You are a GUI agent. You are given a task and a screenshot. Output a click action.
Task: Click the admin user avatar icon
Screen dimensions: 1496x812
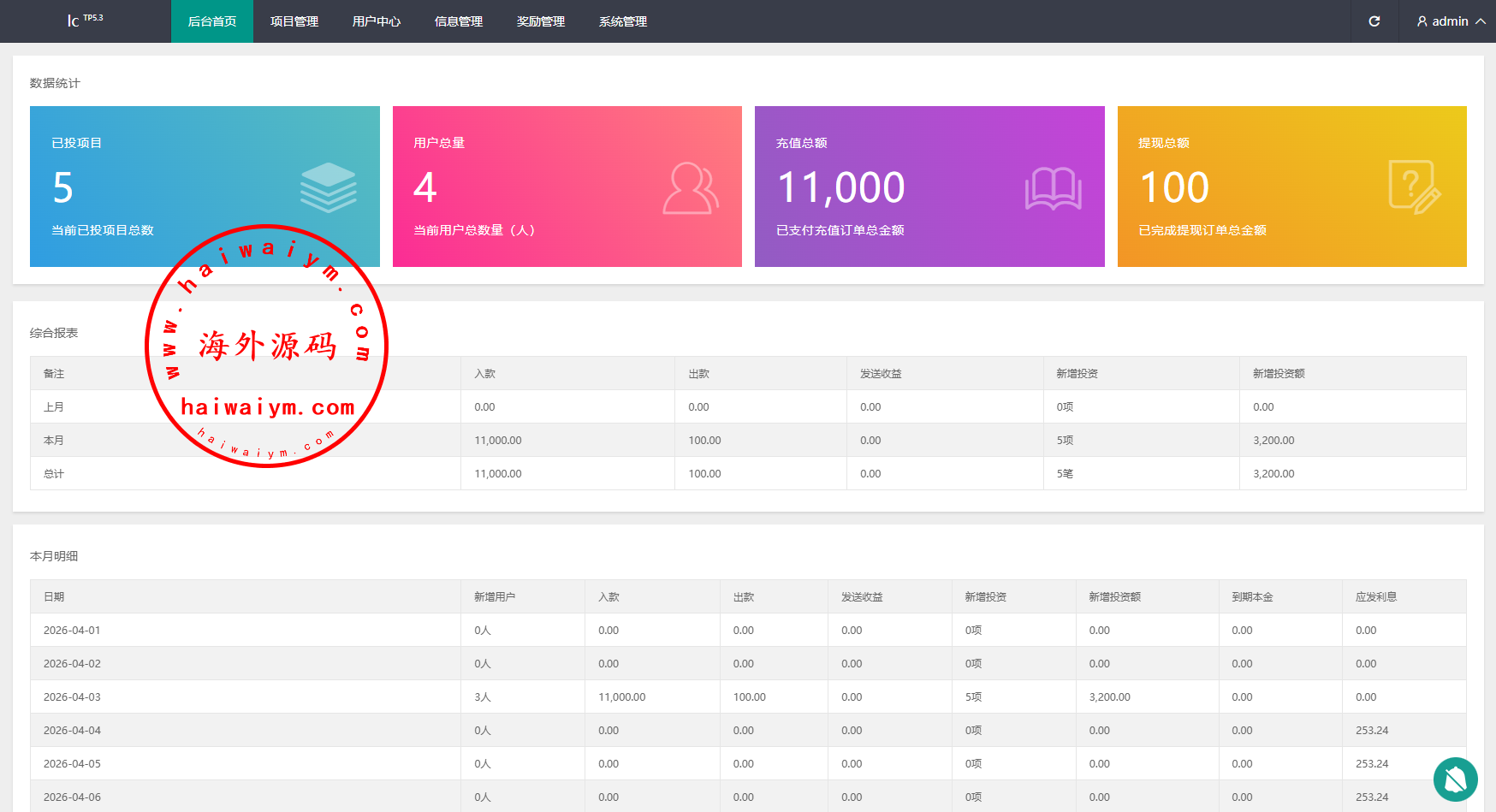pos(1422,21)
